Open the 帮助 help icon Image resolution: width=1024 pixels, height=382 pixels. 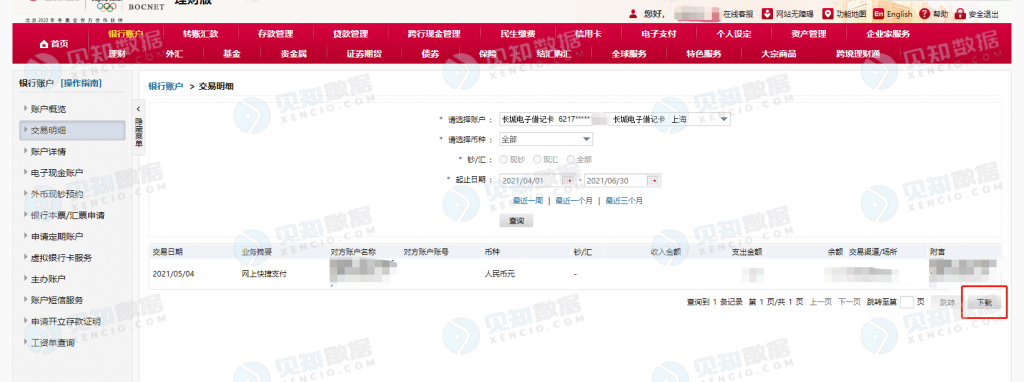coord(924,14)
